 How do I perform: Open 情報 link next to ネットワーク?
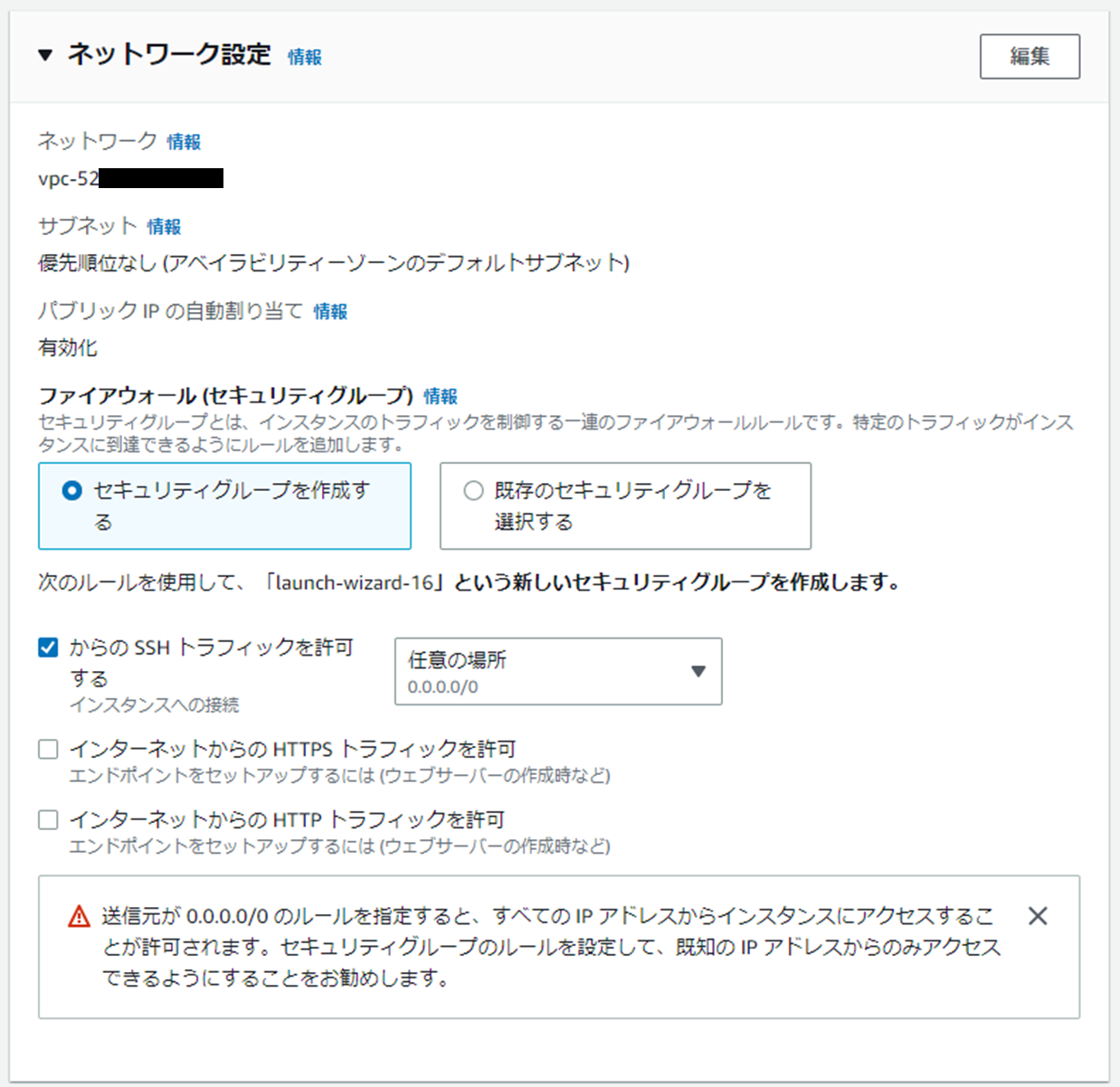[x=183, y=141]
